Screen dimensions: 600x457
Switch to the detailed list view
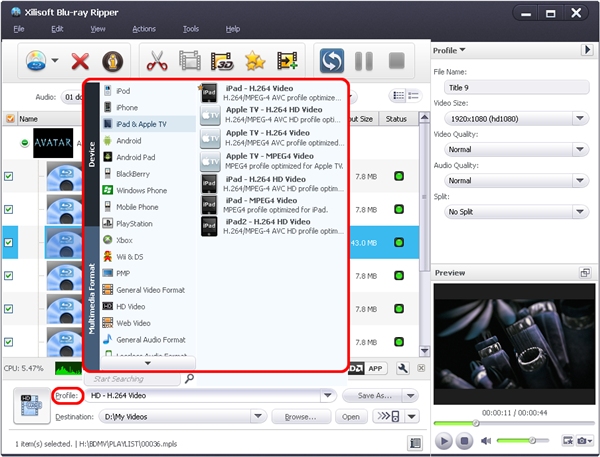[x=413, y=95]
